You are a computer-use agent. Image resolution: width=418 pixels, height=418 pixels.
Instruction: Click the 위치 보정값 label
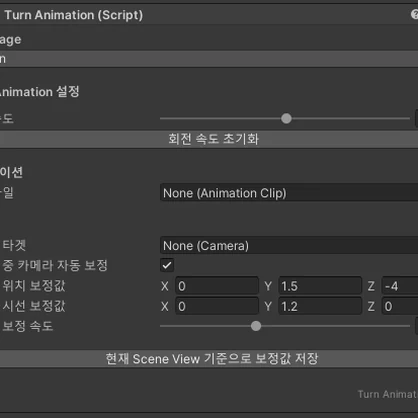[34, 286]
